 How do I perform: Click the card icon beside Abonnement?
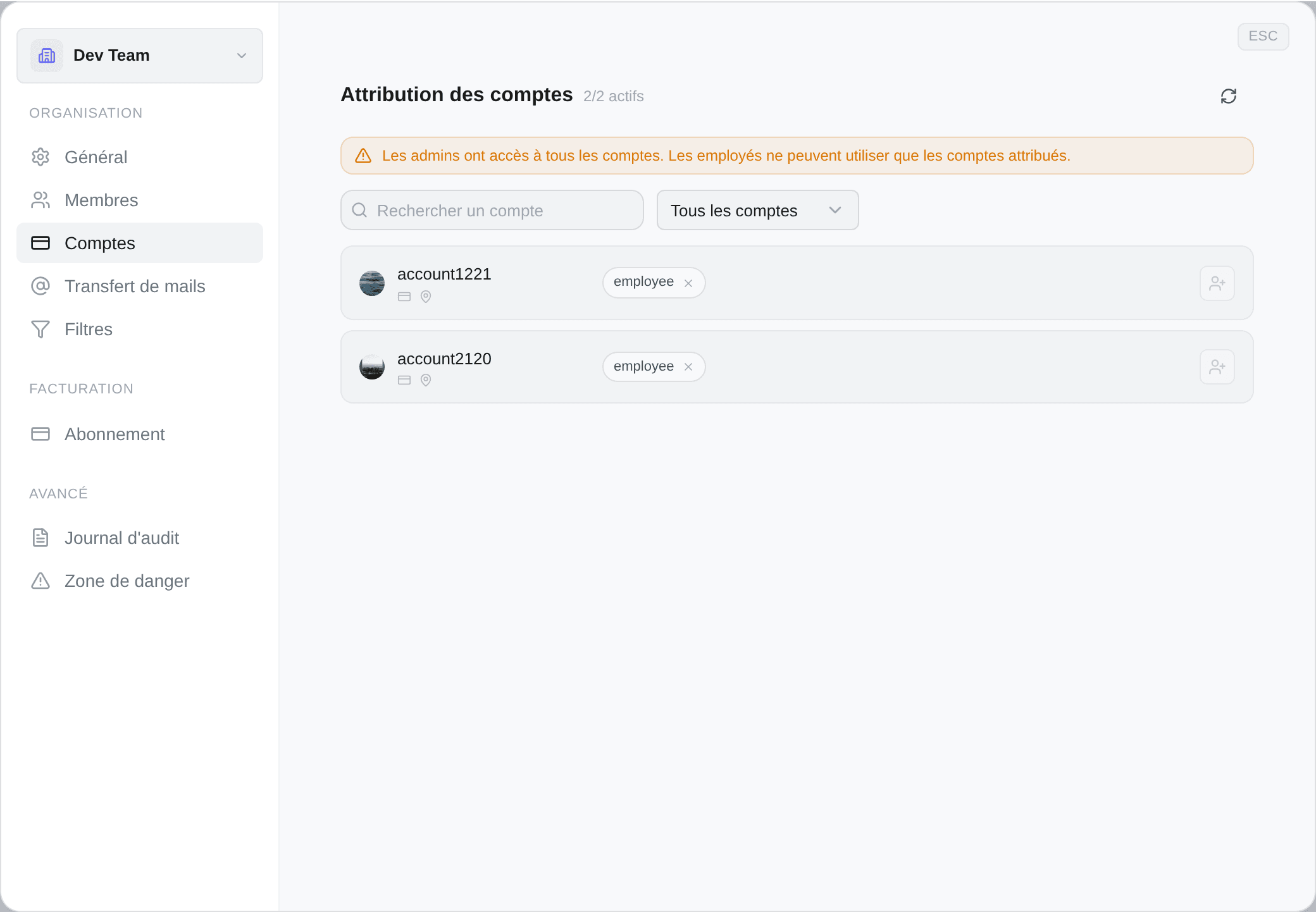pos(40,434)
